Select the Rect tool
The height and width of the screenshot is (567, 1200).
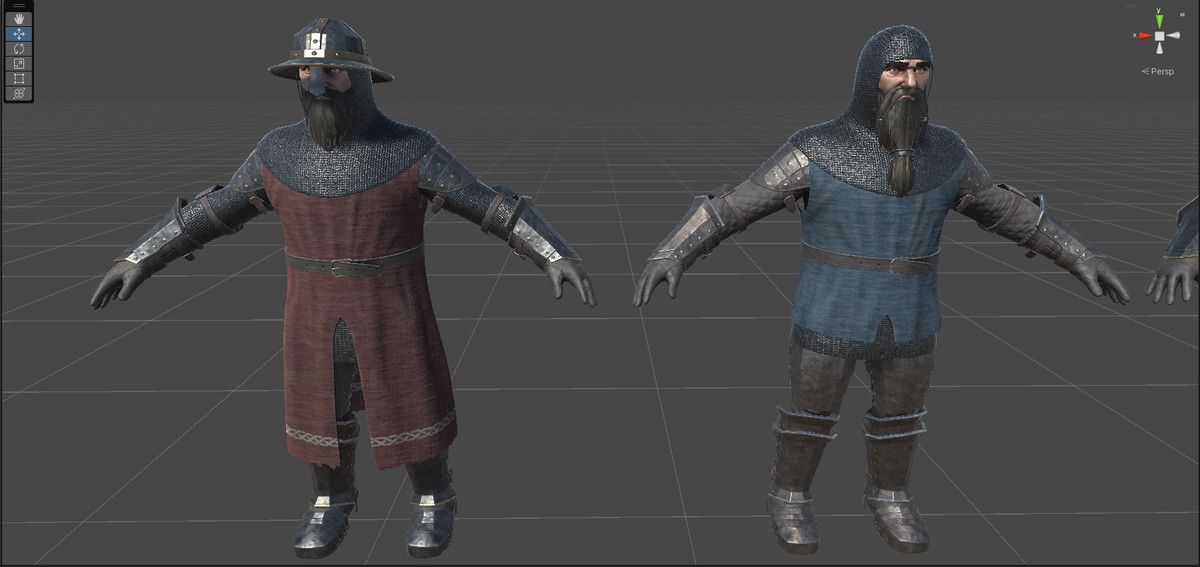click(x=18, y=78)
